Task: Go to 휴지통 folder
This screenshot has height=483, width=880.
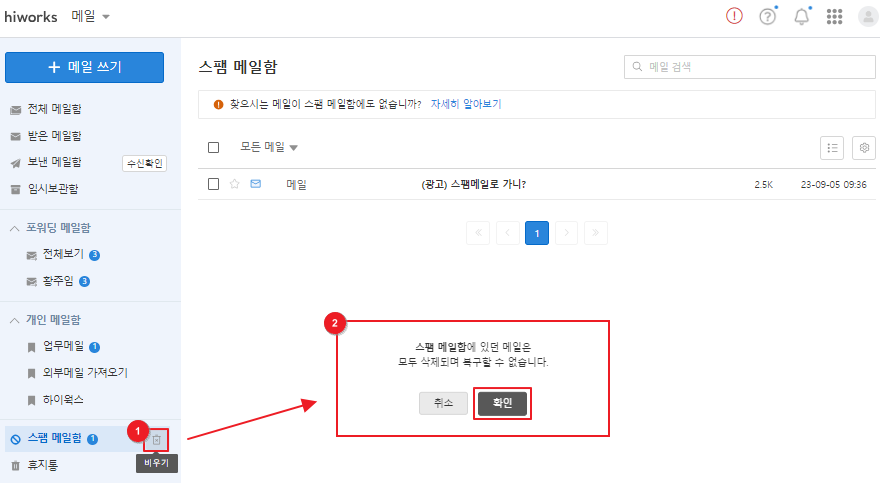Action: 44,465
